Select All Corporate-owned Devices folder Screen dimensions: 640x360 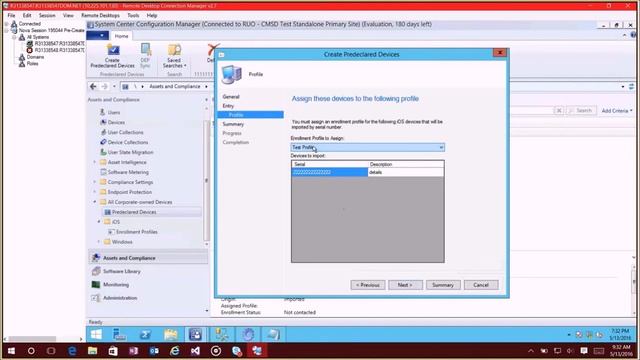[x=140, y=202]
